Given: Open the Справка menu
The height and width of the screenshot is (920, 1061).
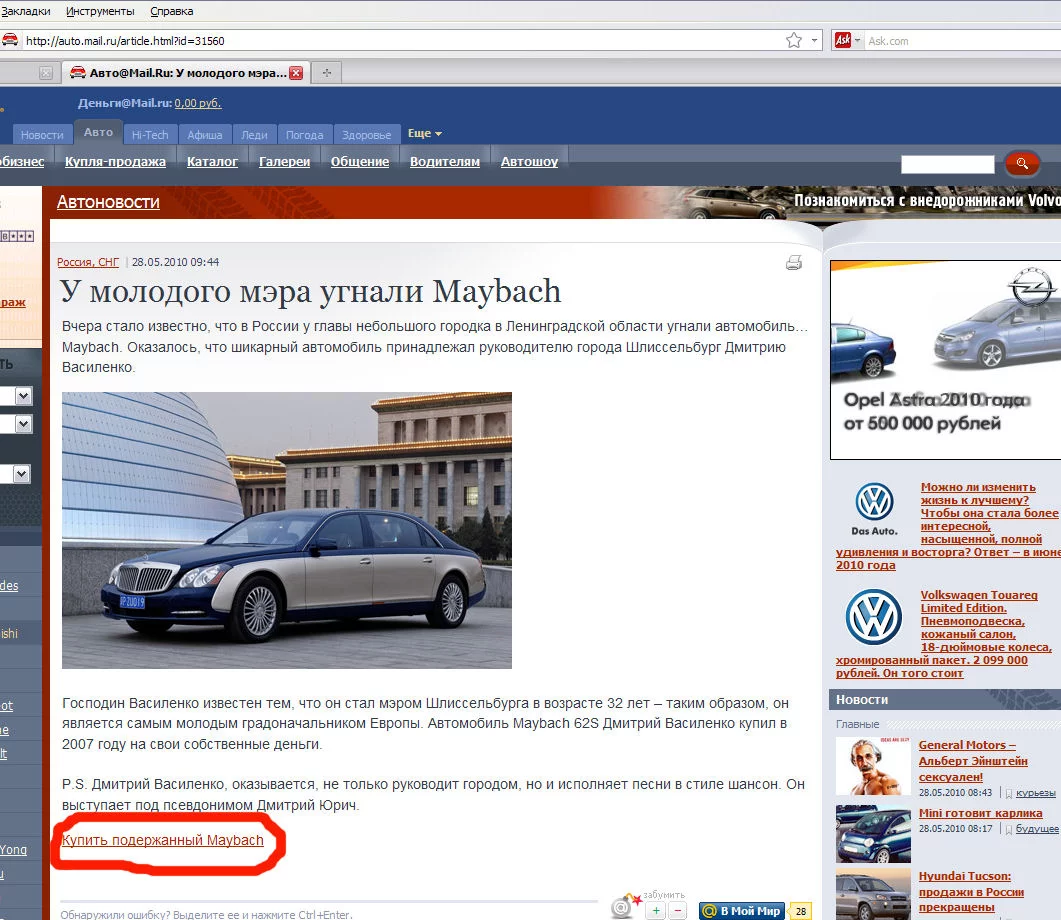Looking at the screenshot, I should [172, 11].
